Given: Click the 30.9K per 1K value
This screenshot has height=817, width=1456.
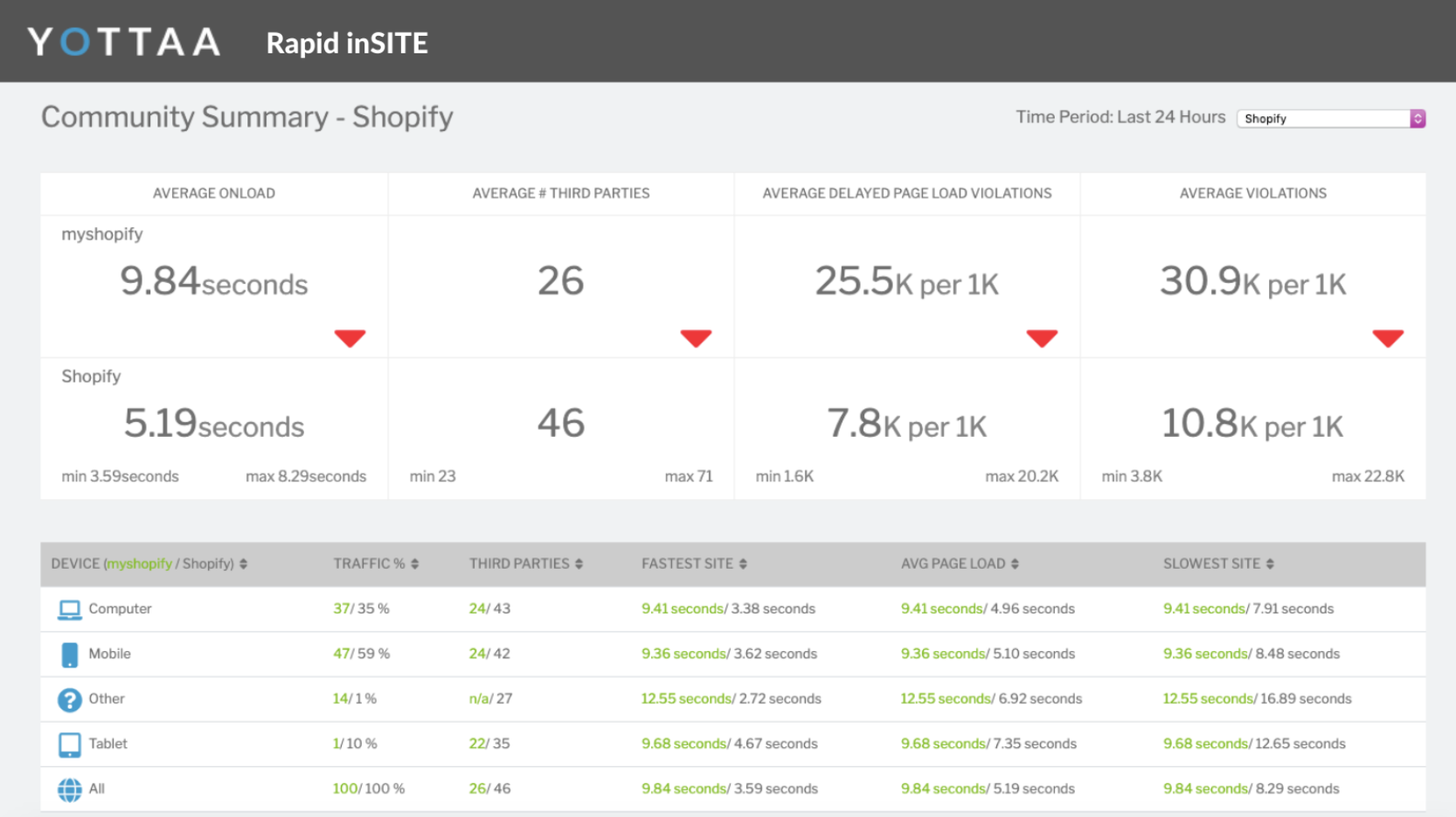Looking at the screenshot, I should [1252, 281].
